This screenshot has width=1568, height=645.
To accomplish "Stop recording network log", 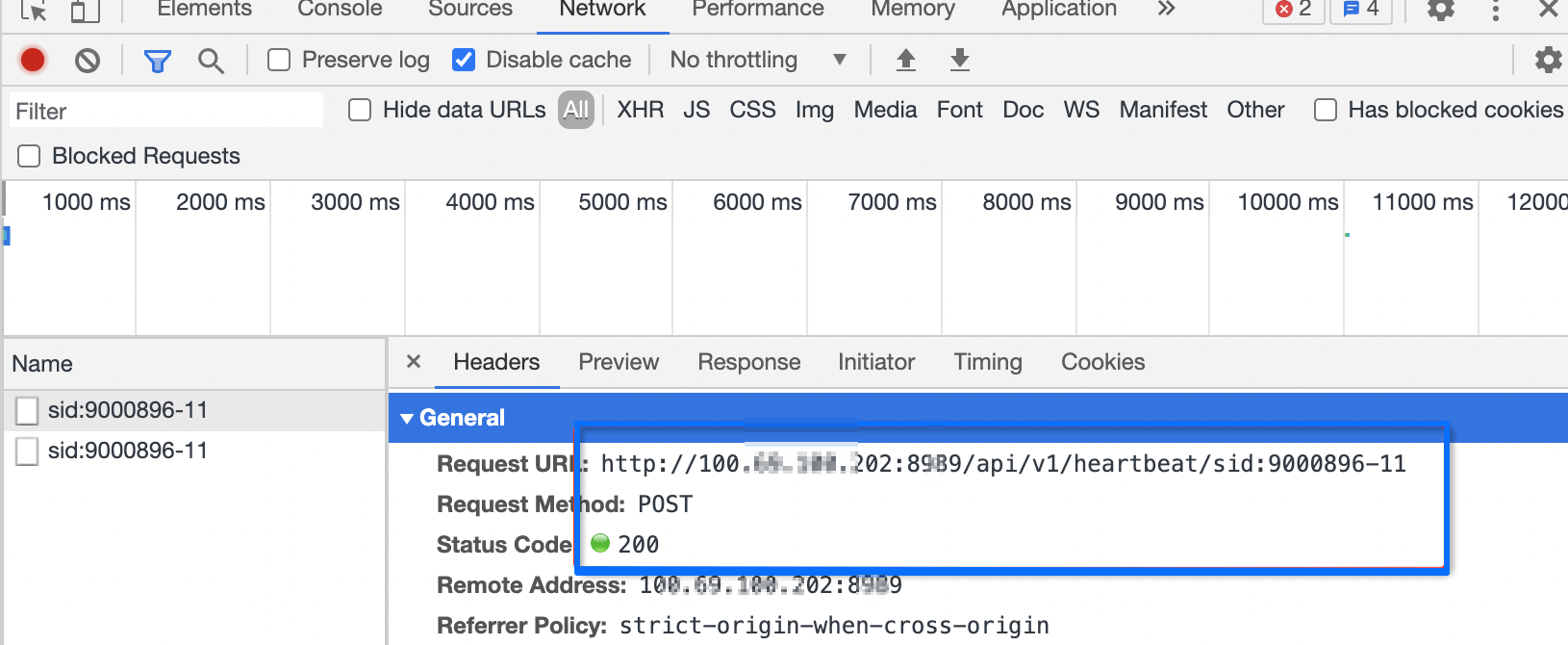I will 33,60.
